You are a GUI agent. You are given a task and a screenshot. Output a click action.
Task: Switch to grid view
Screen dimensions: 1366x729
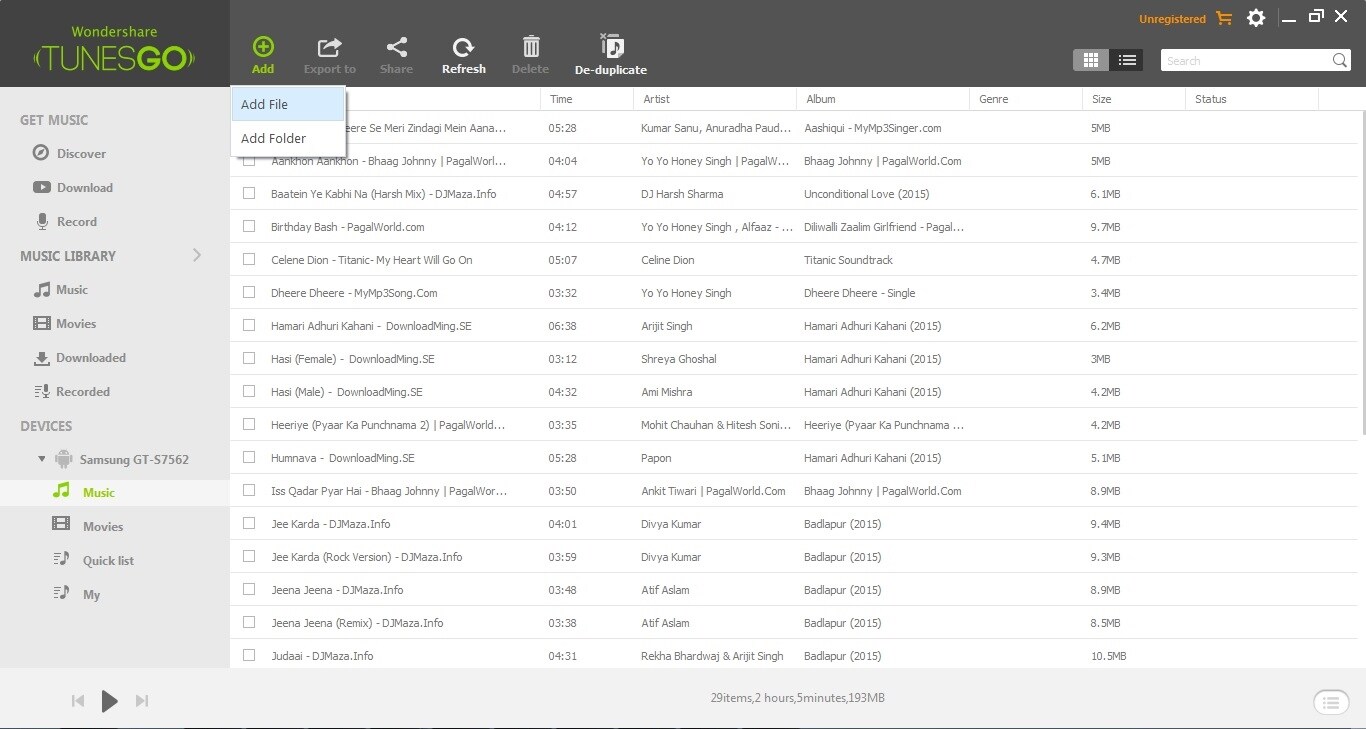pos(1091,60)
